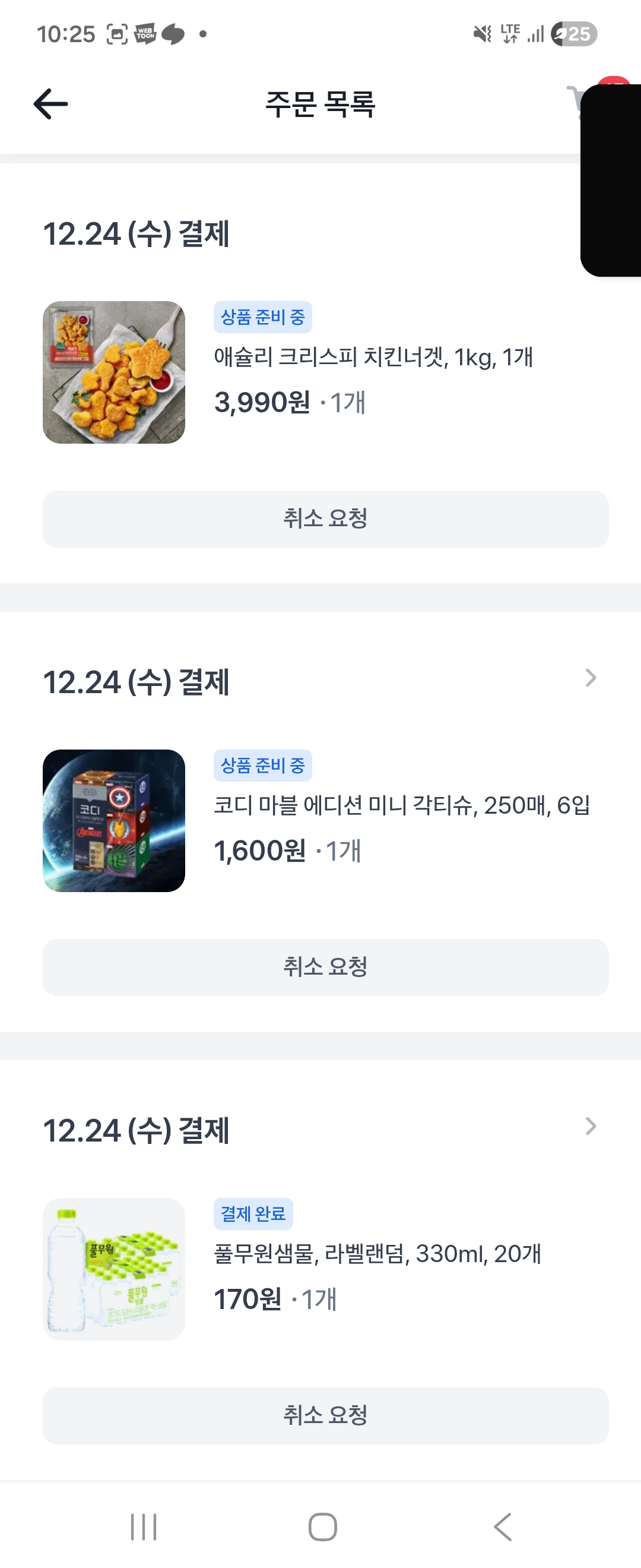The height and width of the screenshot is (1568, 641).
Task: Tap the back arrow in header
Action: pyautogui.click(x=51, y=104)
